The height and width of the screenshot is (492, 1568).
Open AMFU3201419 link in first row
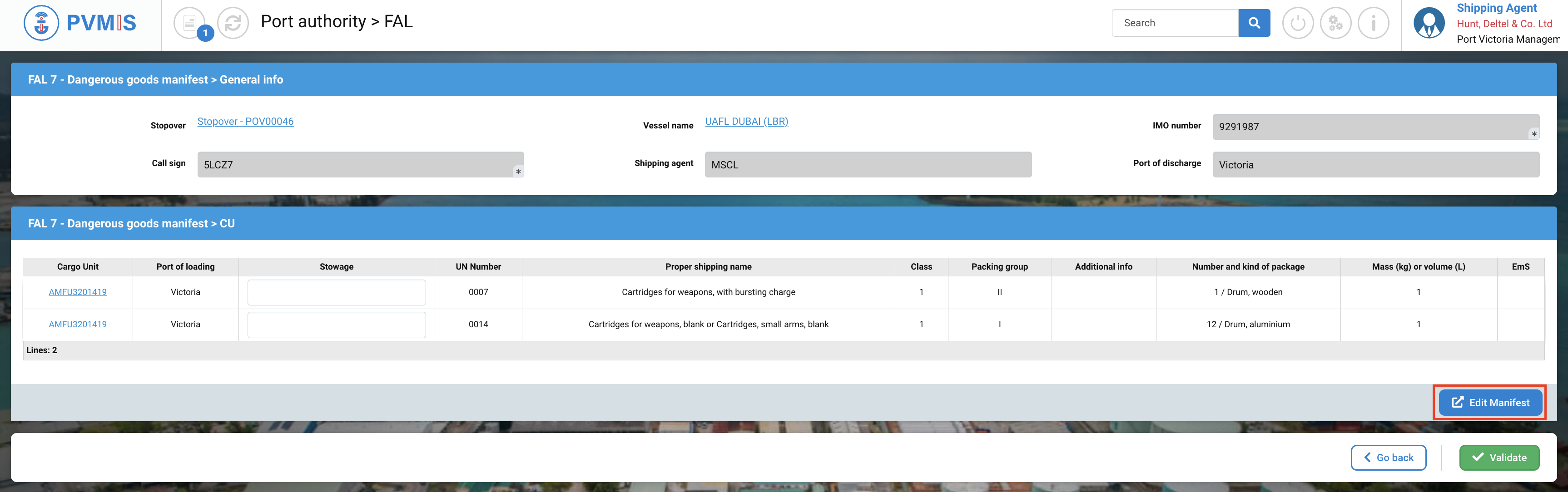pos(78,293)
